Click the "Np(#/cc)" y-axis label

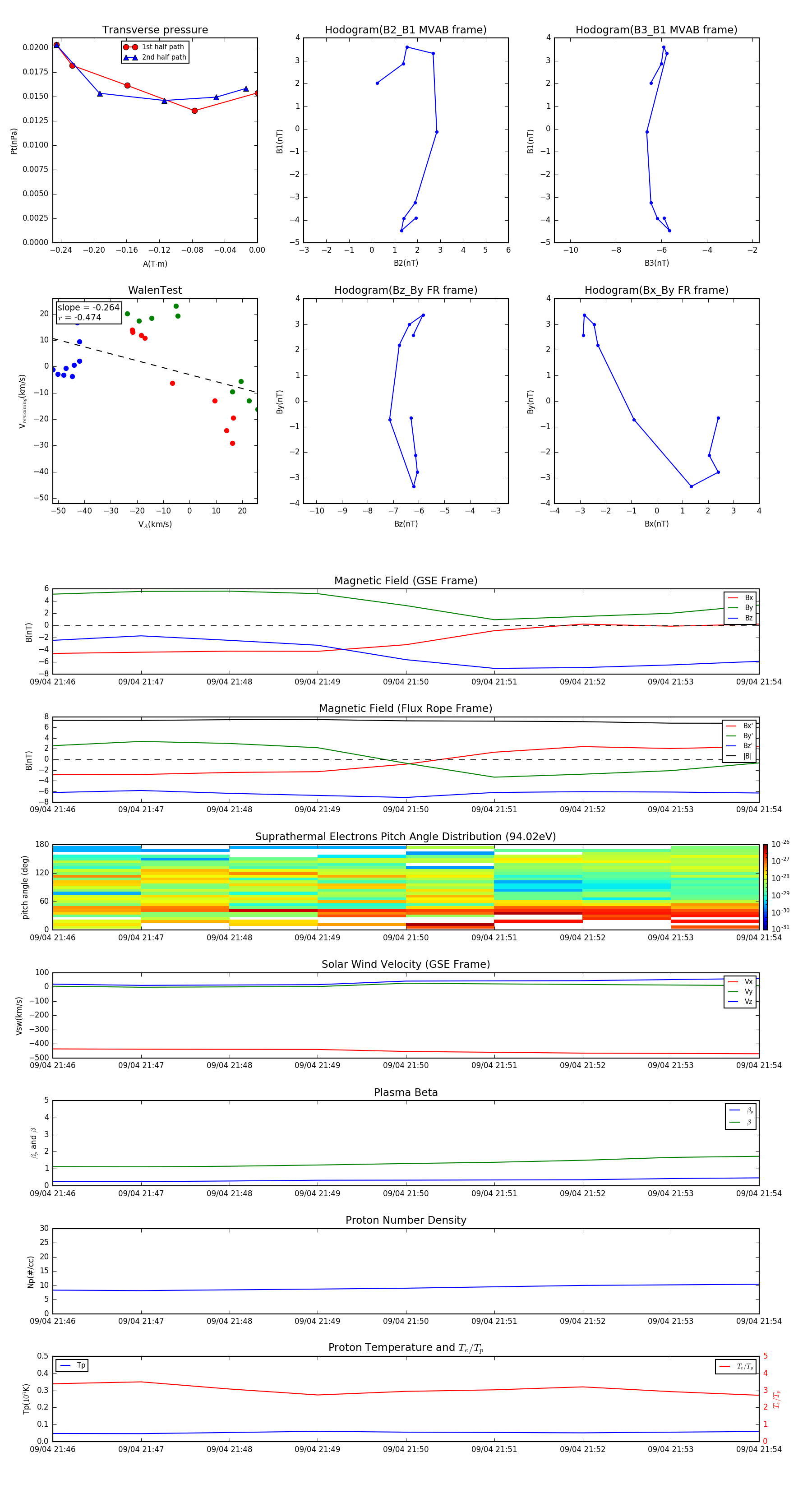tap(31, 1272)
